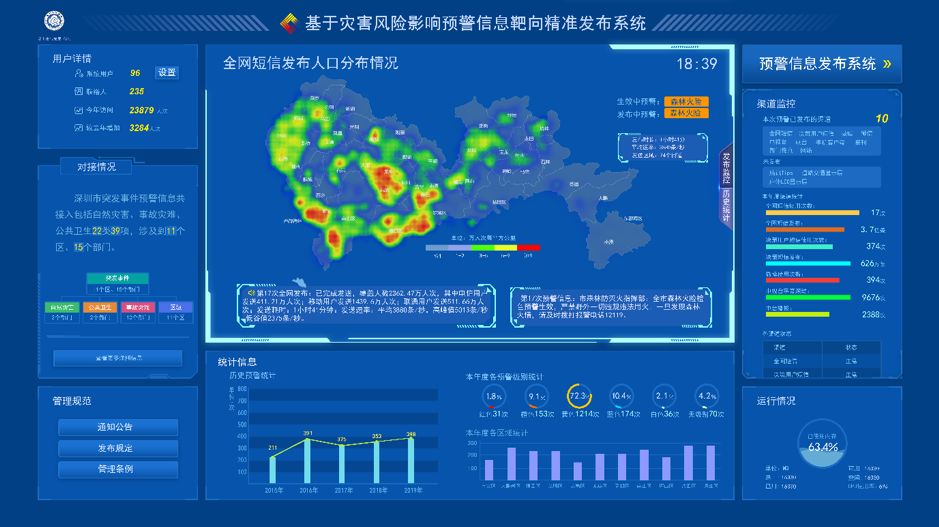Click the green segment of heatmap legend
The height and width of the screenshot is (527, 939).
point(483,247)
